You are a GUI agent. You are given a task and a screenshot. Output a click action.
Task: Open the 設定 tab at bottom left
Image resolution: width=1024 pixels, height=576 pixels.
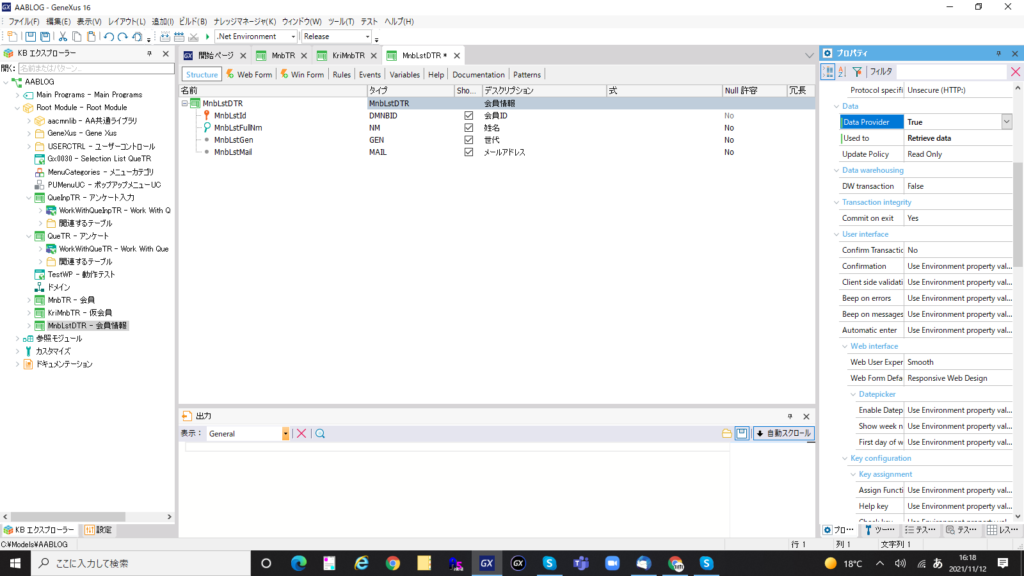point(99,530)
